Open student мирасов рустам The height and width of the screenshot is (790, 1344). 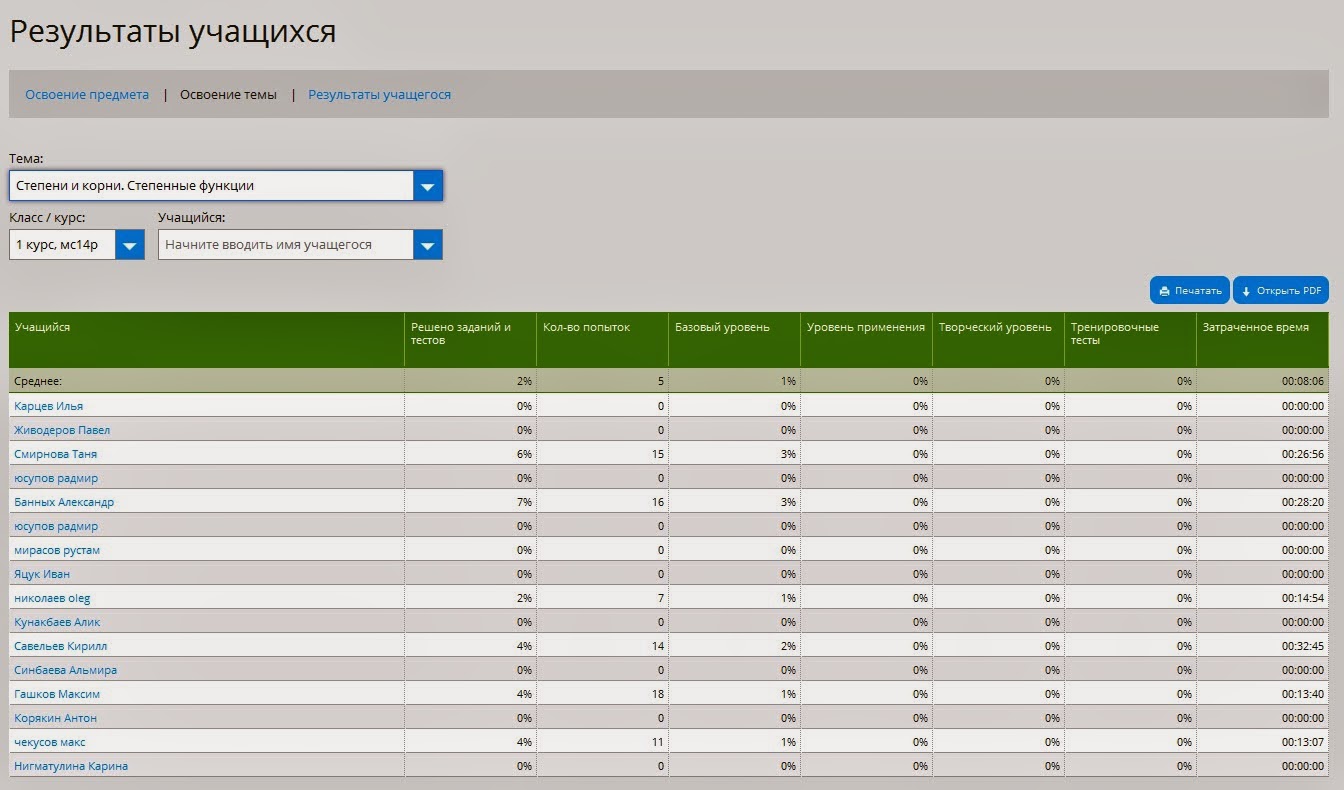click(x=57, y=550)
